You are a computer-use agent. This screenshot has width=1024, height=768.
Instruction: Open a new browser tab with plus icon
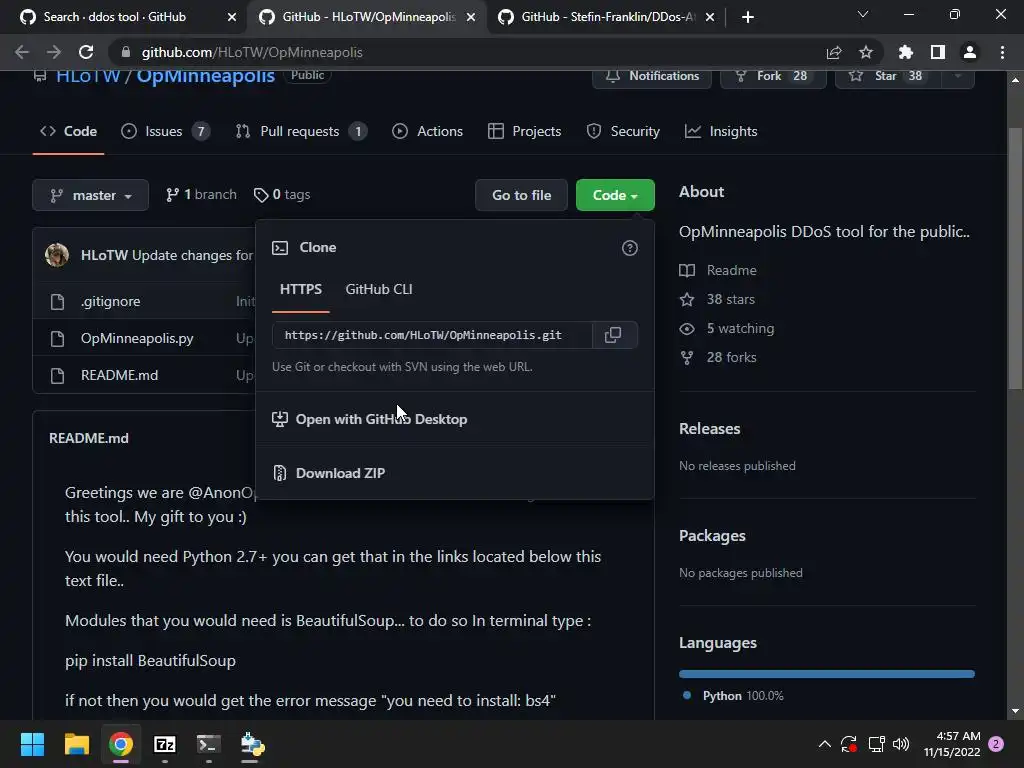tap(748, 17)
